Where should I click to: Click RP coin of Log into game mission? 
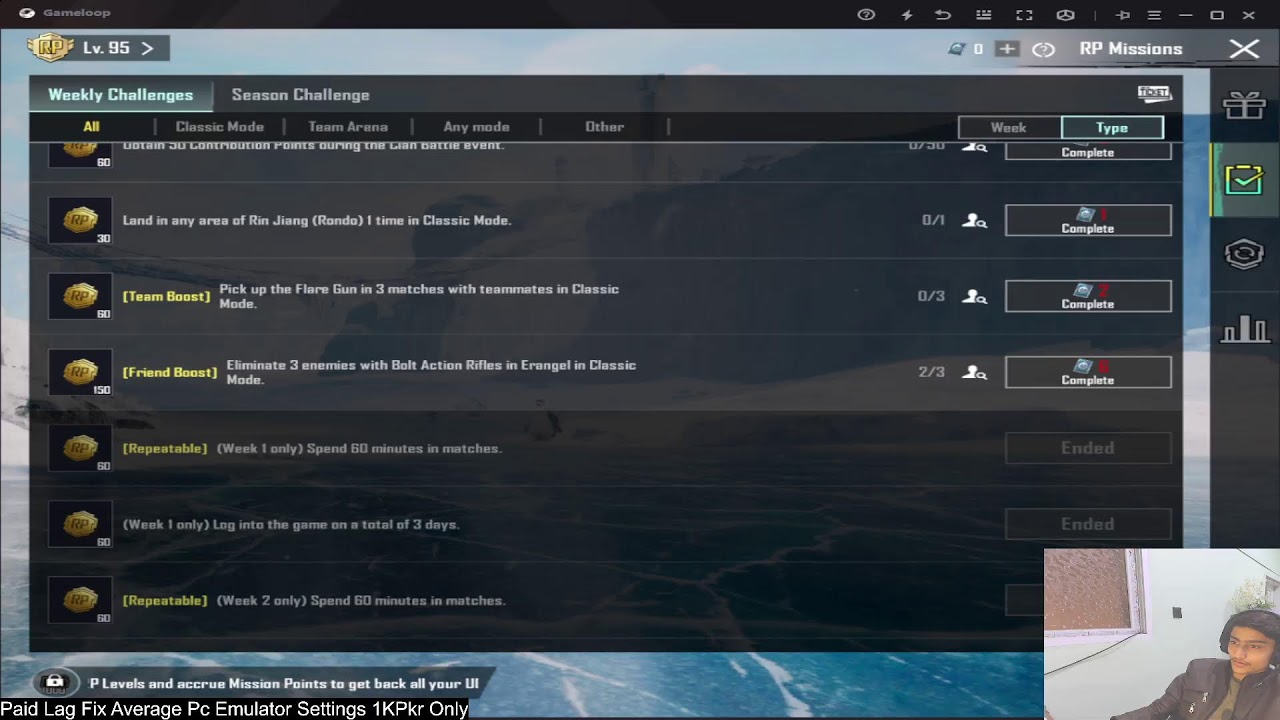[80, 524]
